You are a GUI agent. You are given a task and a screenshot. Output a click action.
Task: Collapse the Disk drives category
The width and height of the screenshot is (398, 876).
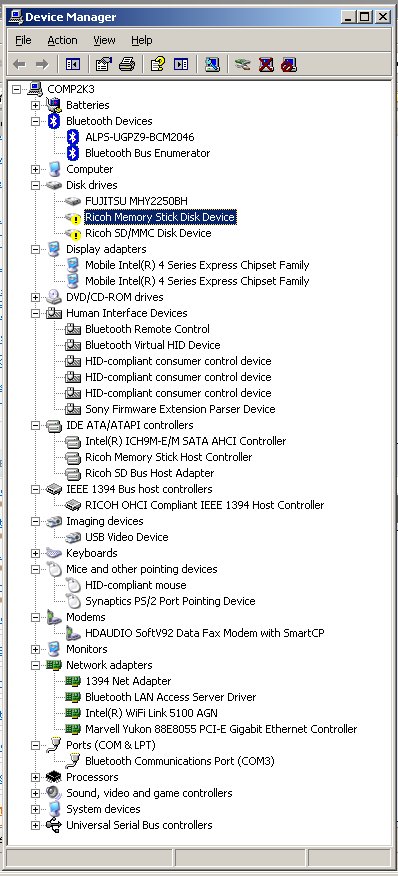pyautogui.click(x=35, y=185)
